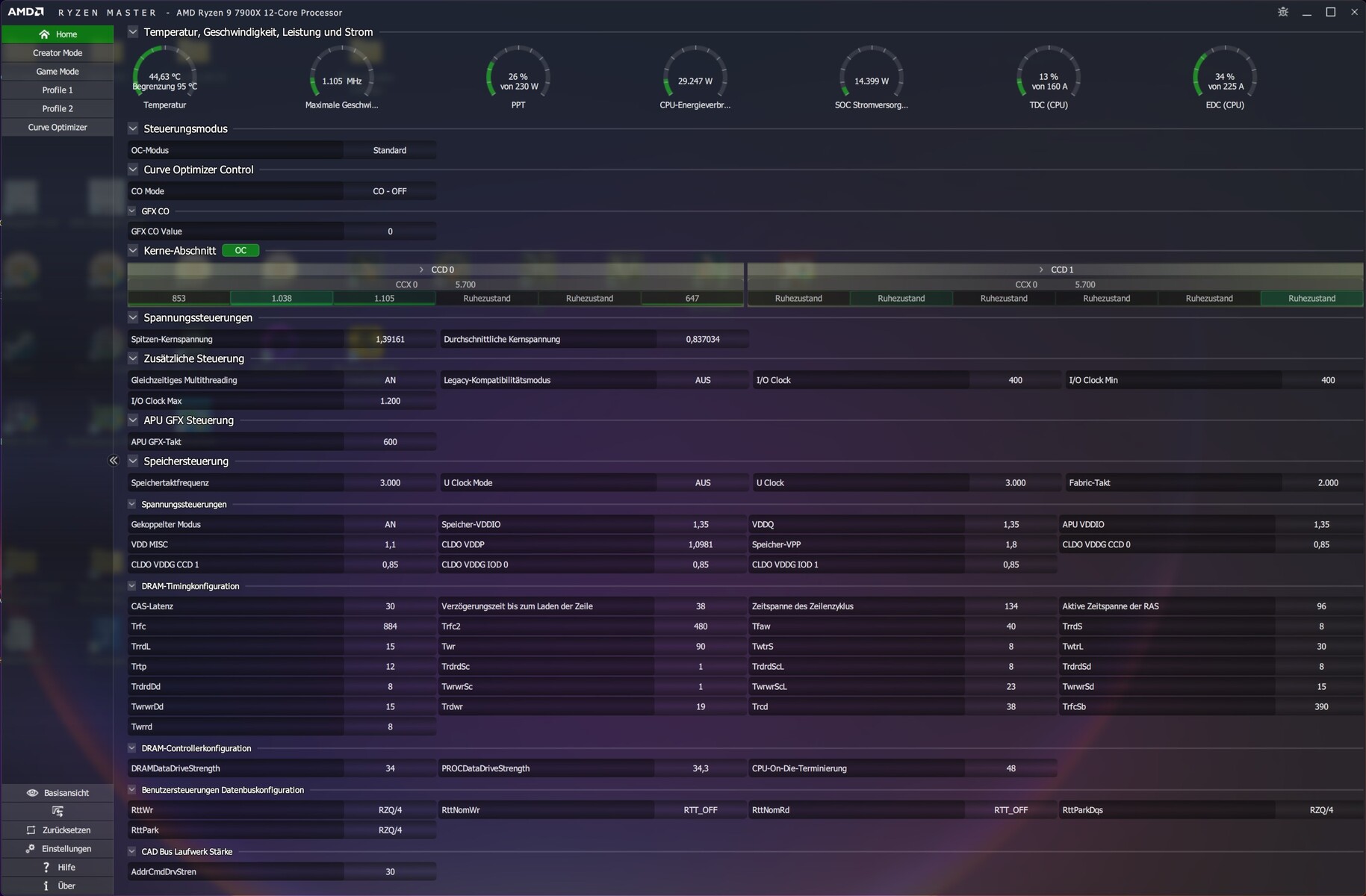Select core showing 1.105 in CCD 0
Image resolution: width=1366 pixels, height=896 pixels.
pos(384,299)
